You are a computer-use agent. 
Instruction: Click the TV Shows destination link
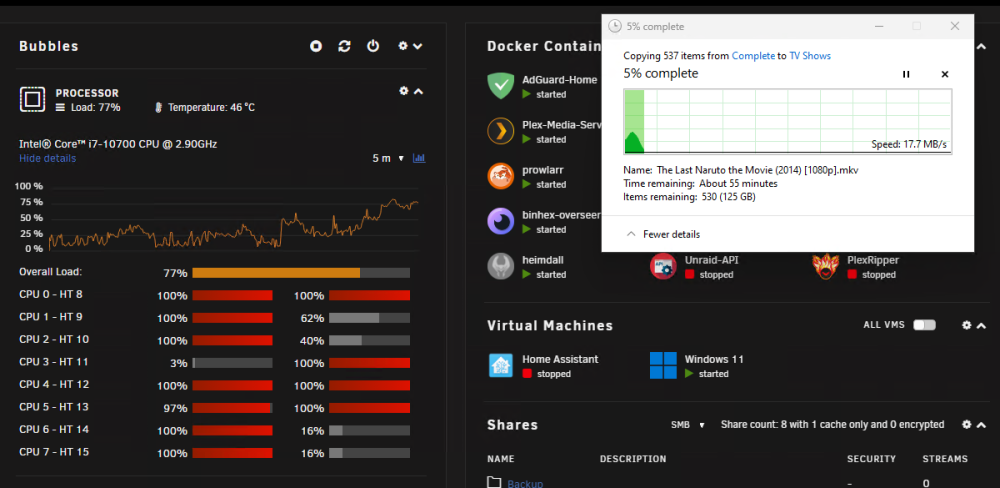810,56
